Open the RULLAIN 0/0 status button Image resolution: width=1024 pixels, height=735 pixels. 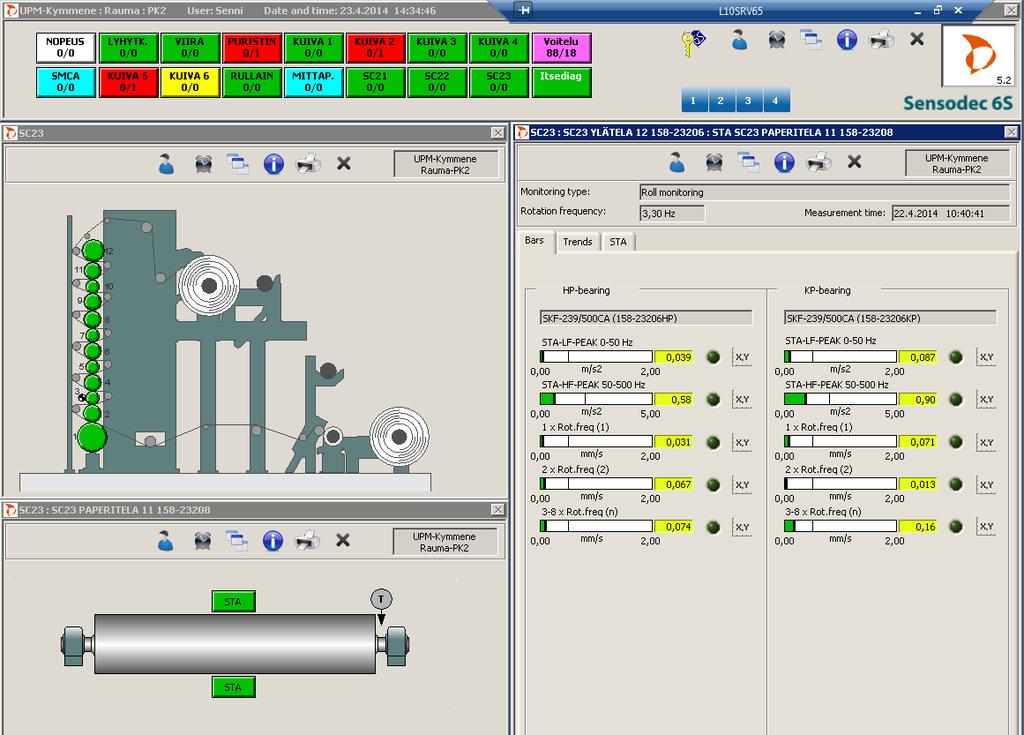point(251,82)
